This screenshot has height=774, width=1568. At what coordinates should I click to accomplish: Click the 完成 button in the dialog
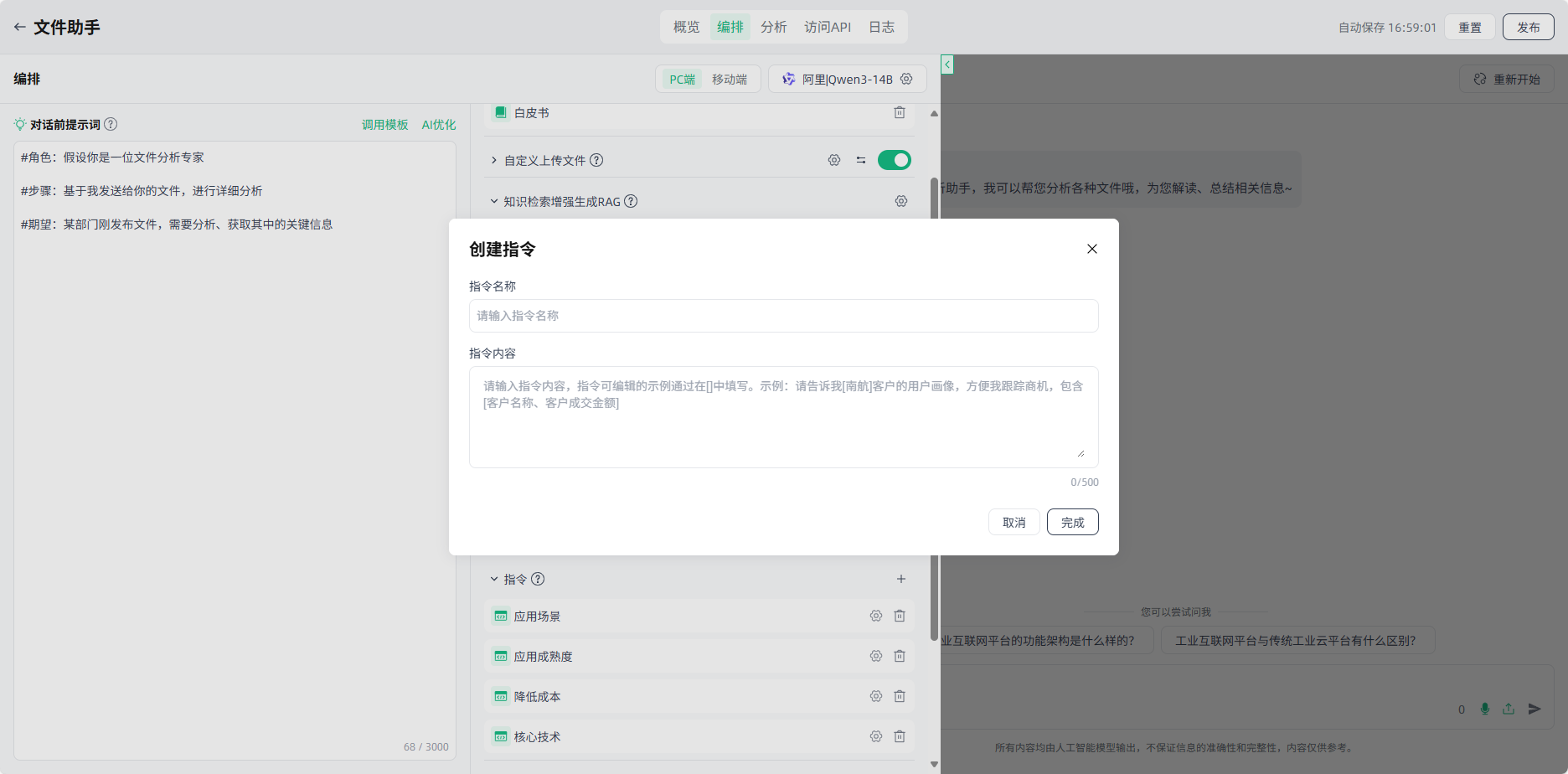tap(1073, 522)
